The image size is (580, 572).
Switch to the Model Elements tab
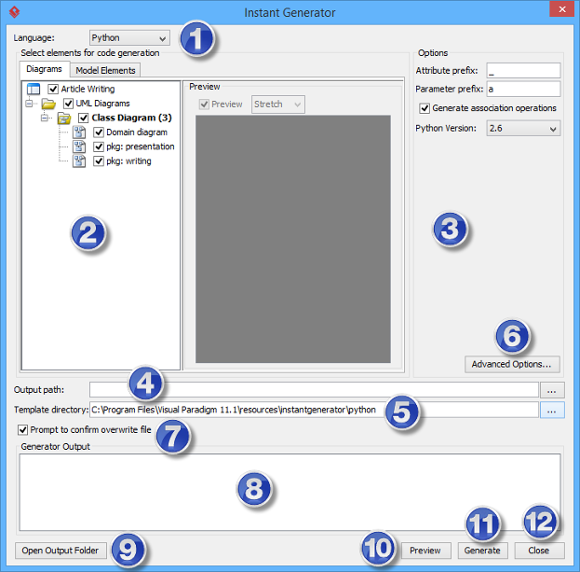click(x=105, y=70)
